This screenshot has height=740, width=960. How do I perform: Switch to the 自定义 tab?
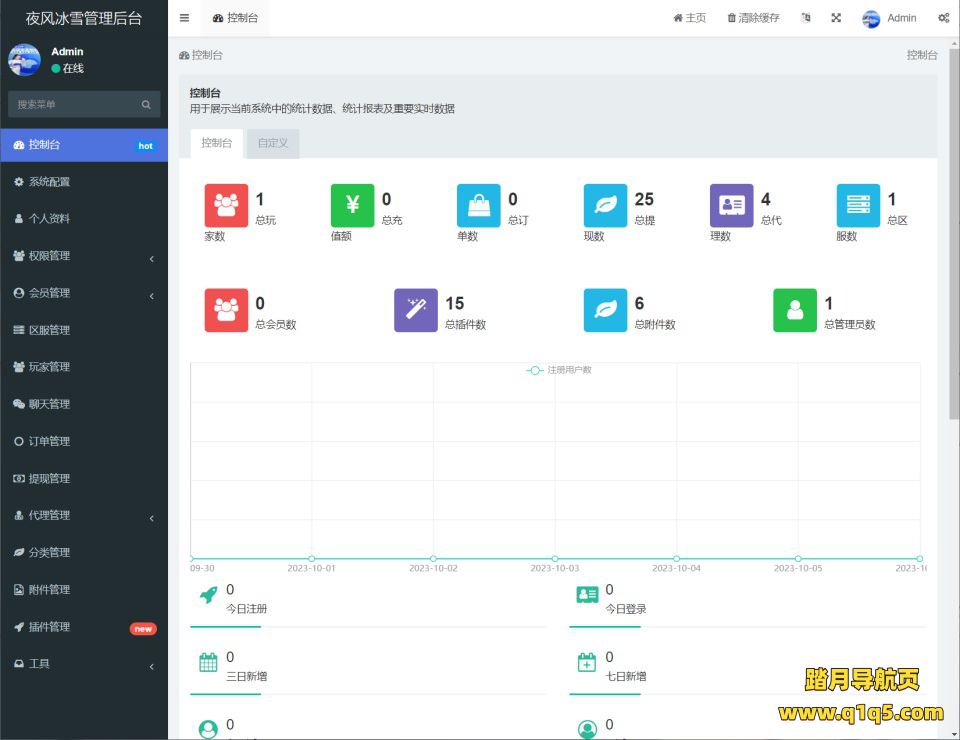272,143
